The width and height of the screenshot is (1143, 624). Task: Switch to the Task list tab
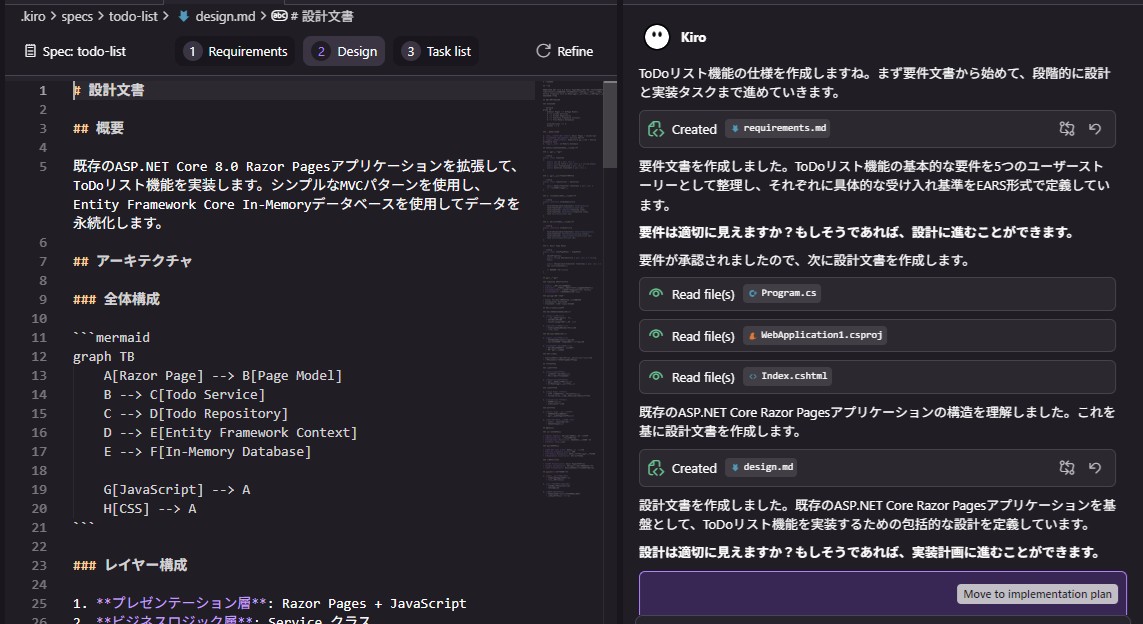point(436,51)
